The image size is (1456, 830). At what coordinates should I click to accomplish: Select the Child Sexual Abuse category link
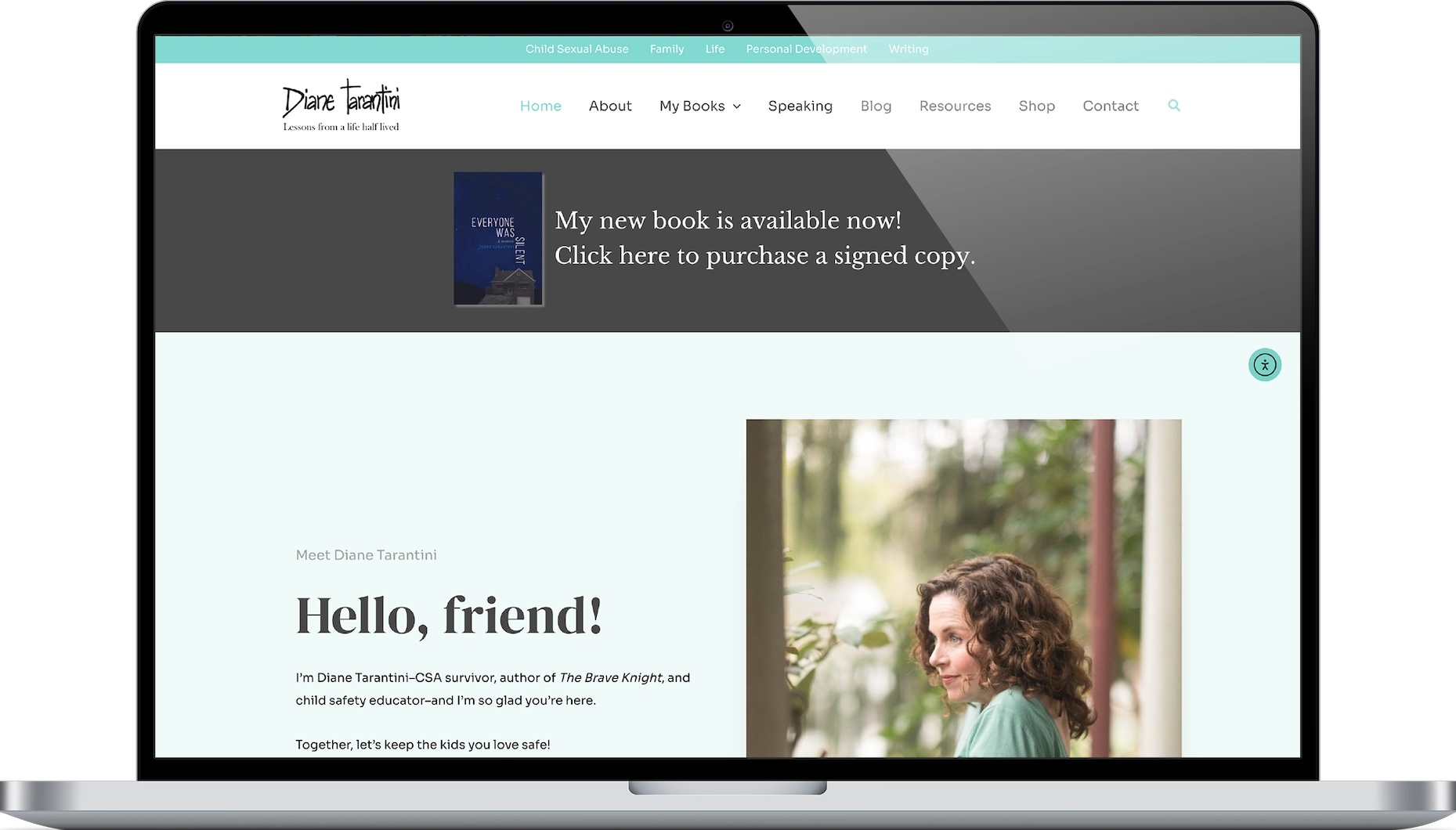[x=576, y=49]
